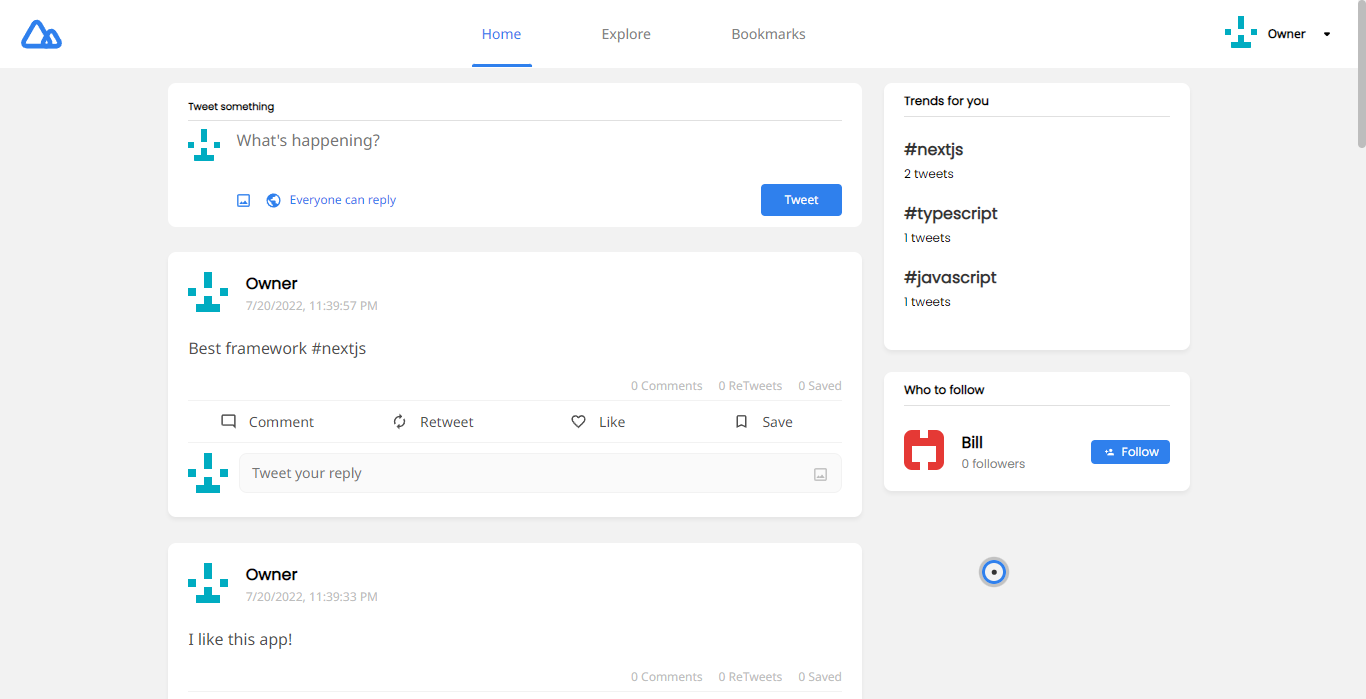Click the page's vertical scrollbar thumb
1366x699 pixels.
1361,75
